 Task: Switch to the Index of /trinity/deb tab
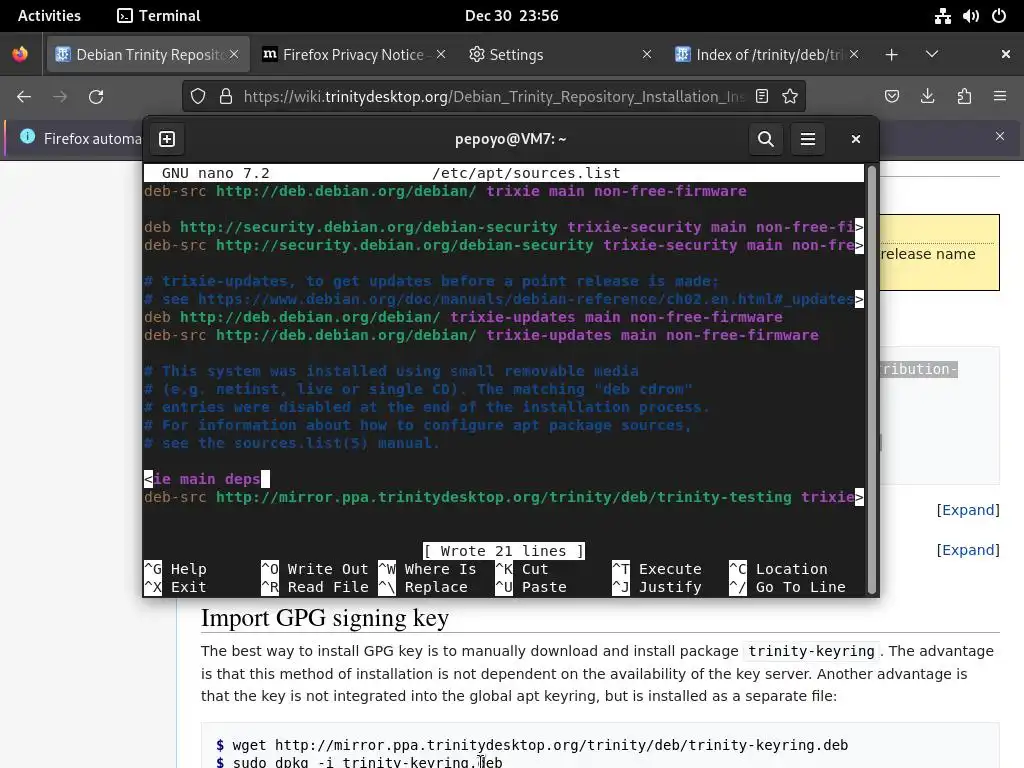tap(767, 55)
